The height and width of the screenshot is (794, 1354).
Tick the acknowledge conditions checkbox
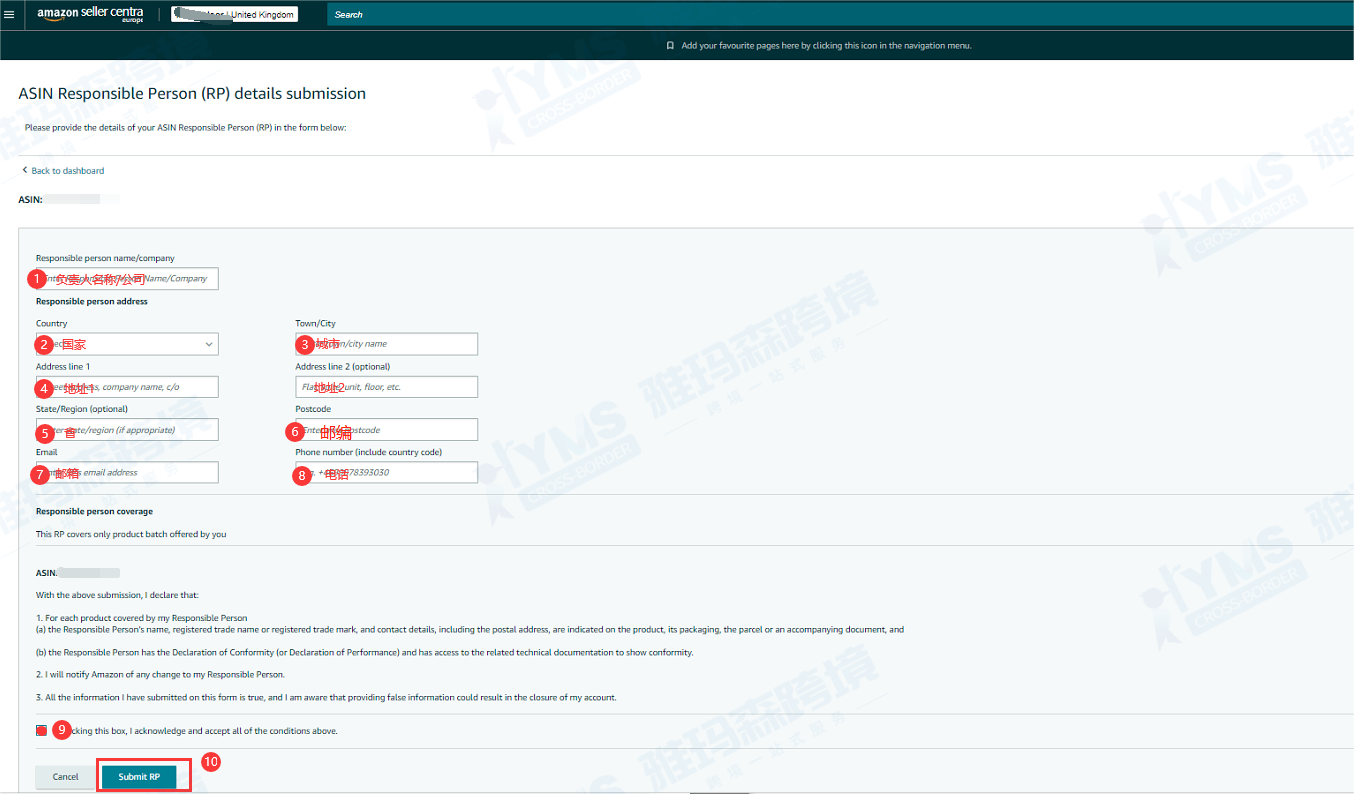point(41,731)
